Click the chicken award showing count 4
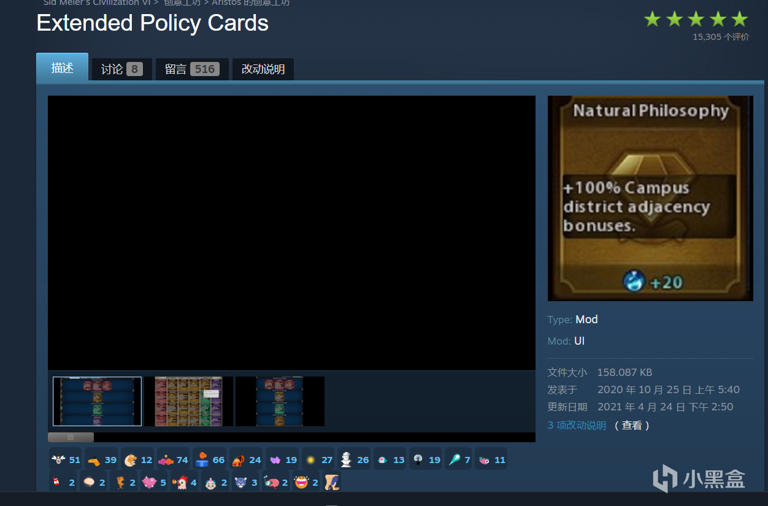Image resolution: width=768 pixels, height=506 pixels. pyautogui.click(x=180, y=482)
